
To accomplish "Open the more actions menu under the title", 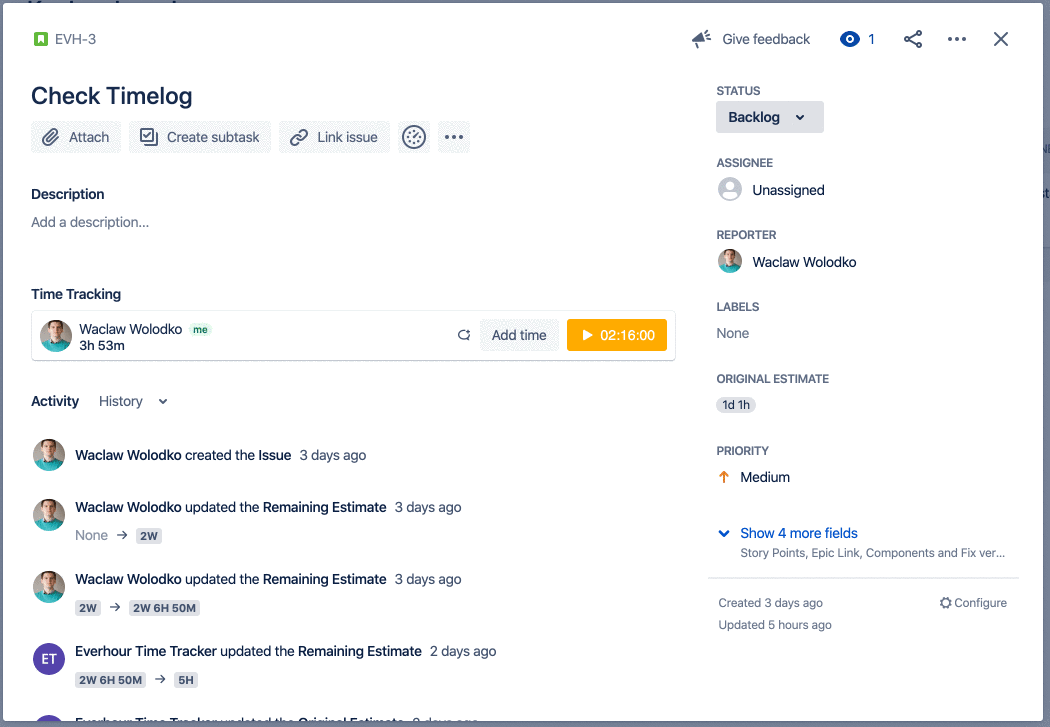I will click(x=454, y=137).
